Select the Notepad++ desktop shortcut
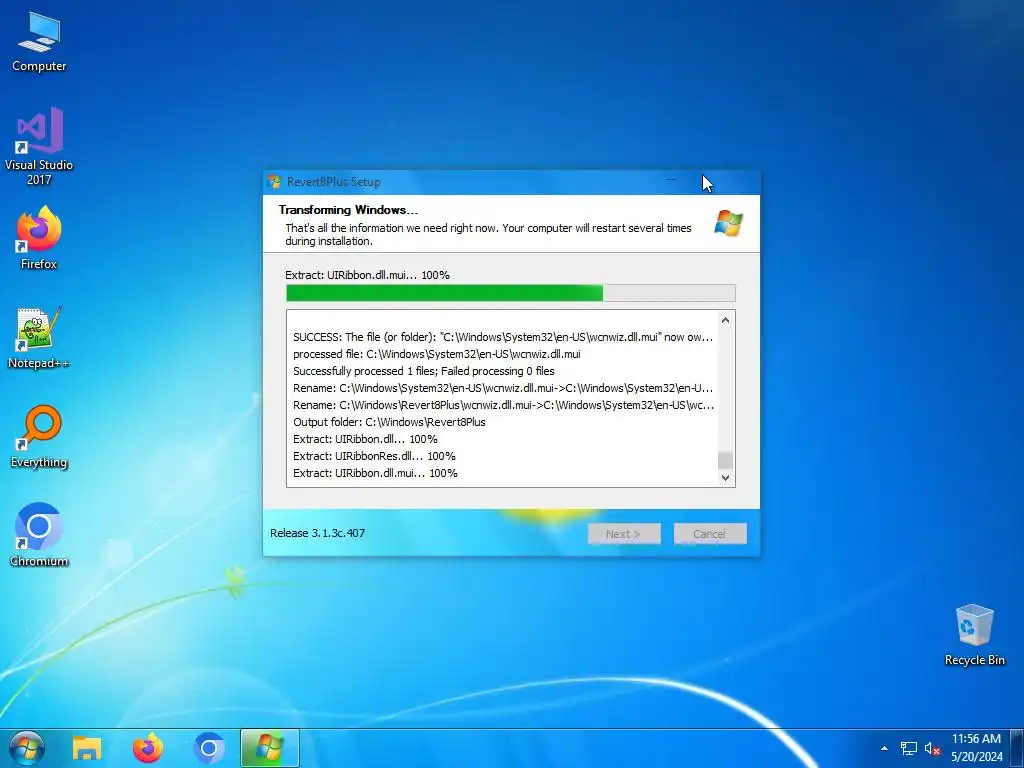1024x768 pixels. coord(39,338)
